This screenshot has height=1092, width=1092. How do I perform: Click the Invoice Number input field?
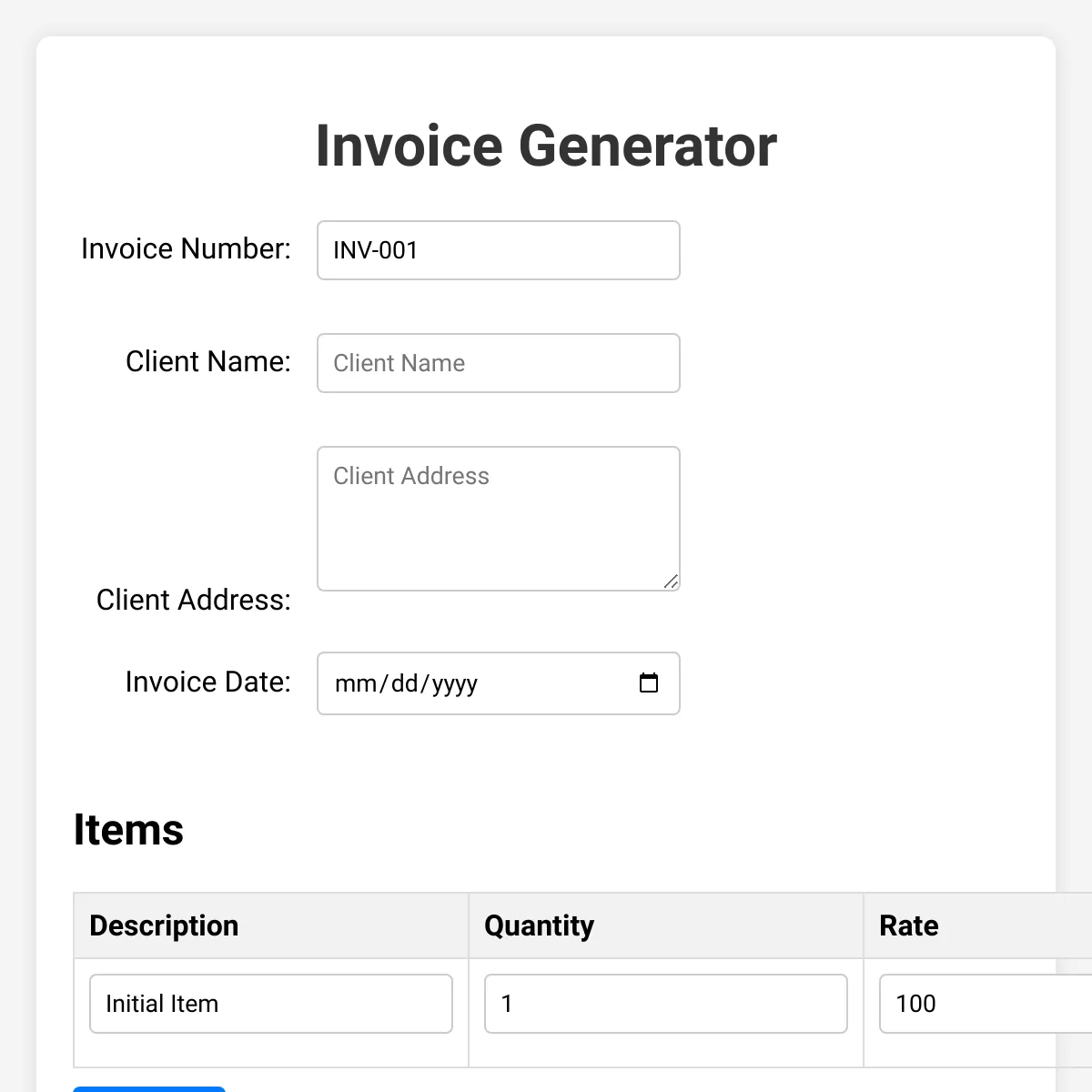click(x=499, y=250)
